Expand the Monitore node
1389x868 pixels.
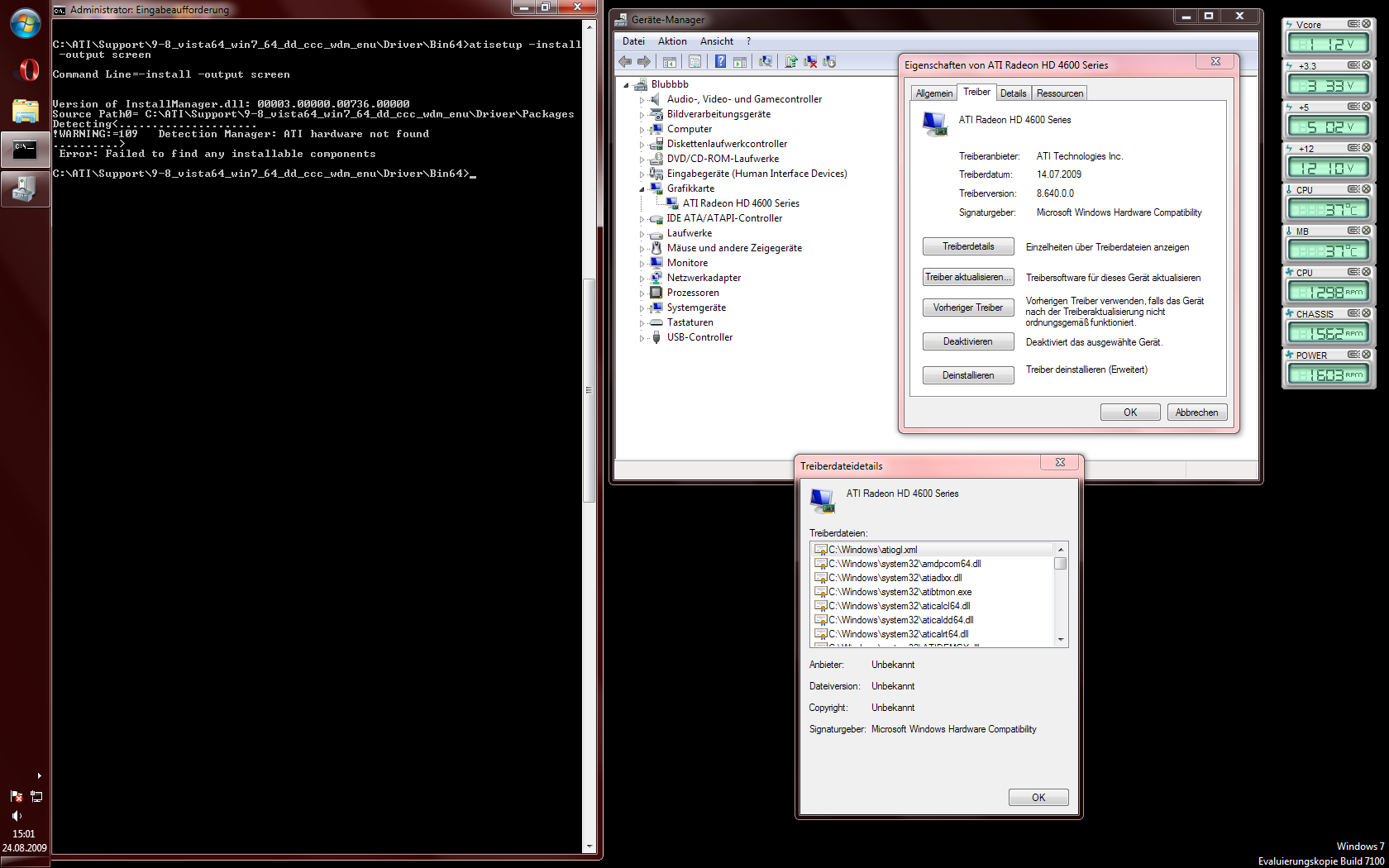tap(642, 264)
